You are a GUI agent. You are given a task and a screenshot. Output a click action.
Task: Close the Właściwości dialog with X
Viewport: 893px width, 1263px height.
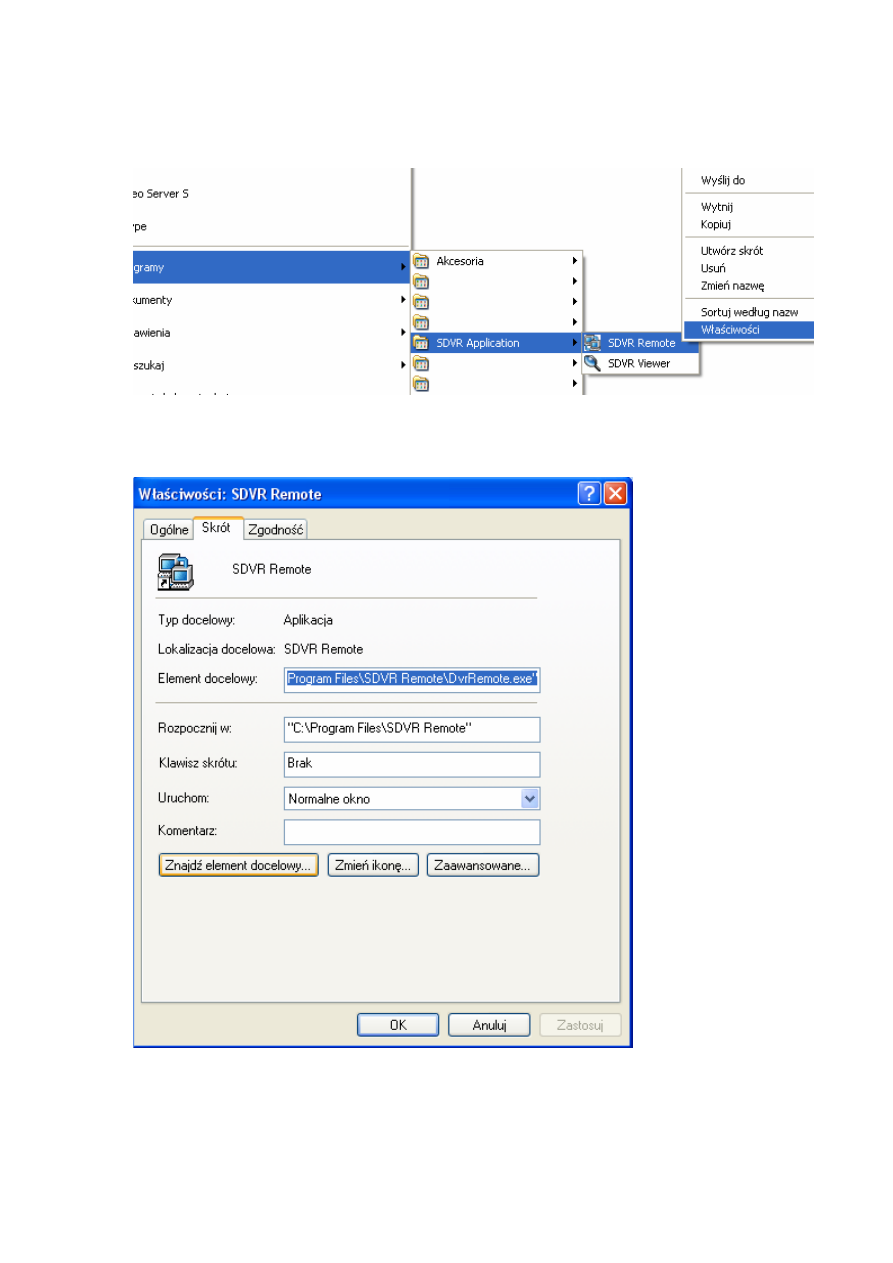(x=615, y=494)
